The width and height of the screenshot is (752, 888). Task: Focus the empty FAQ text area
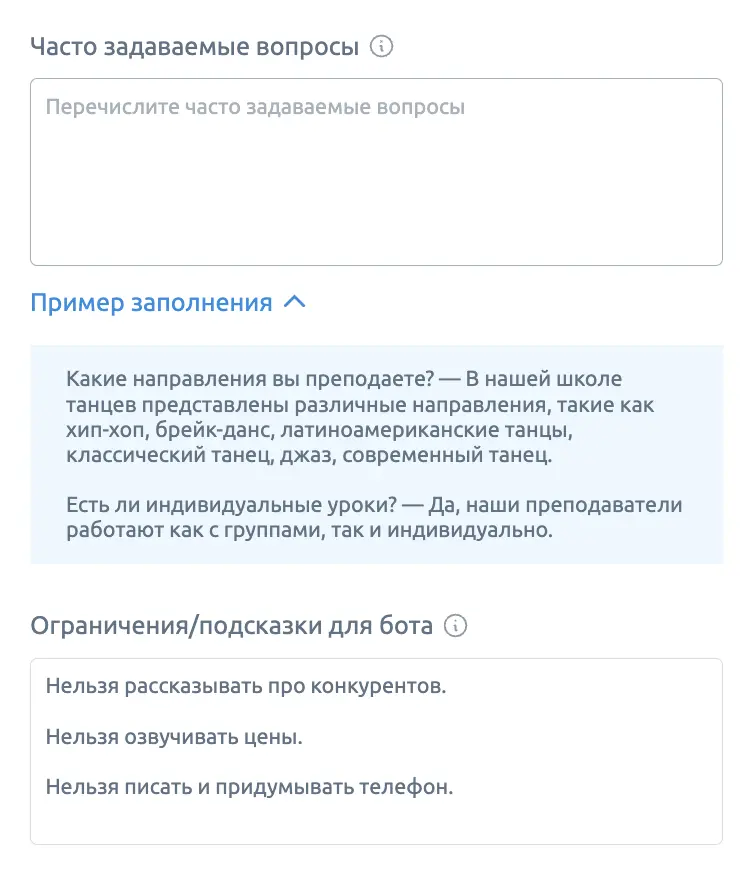[x=377, y=172]
